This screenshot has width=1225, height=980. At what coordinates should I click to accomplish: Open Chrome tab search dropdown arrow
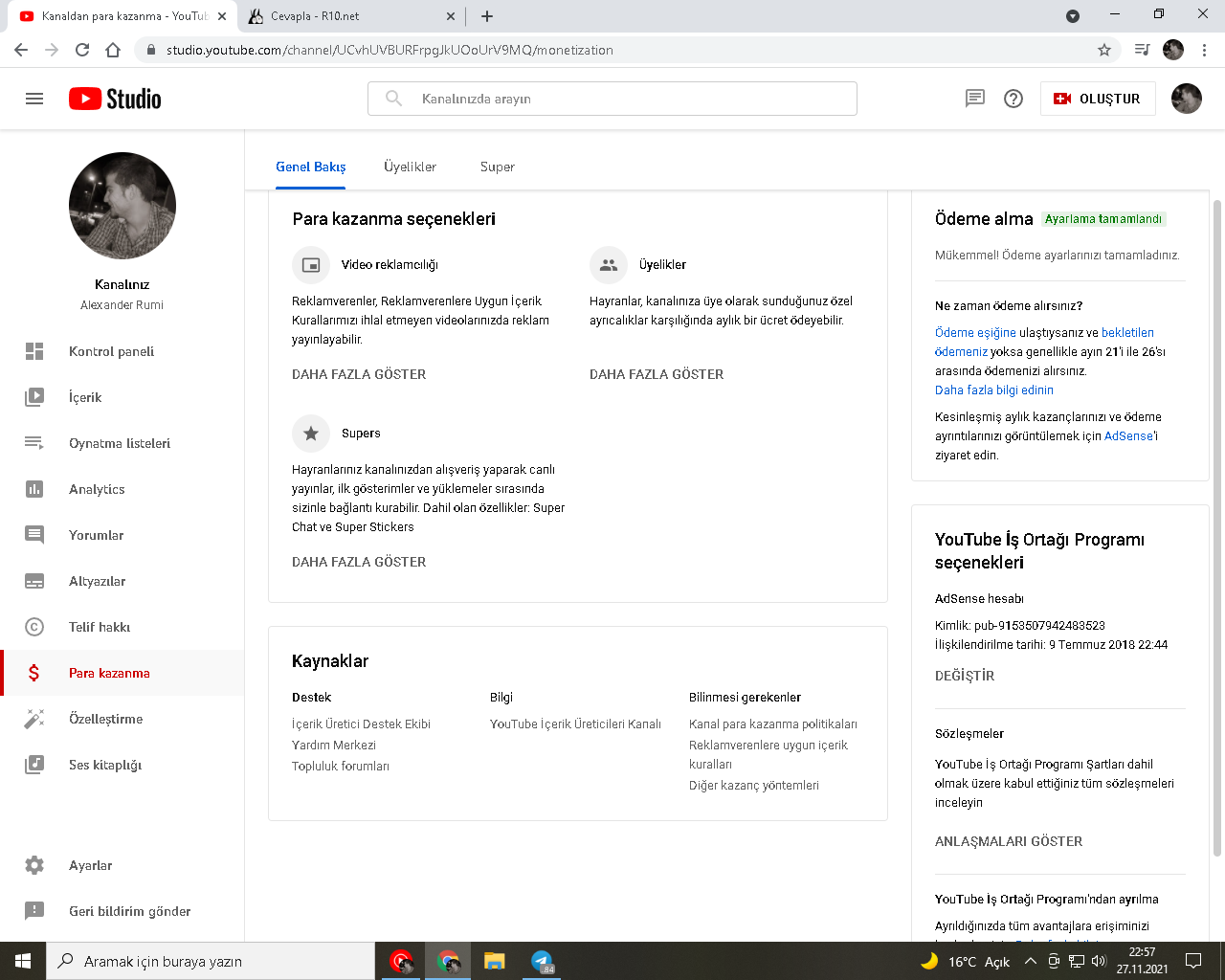1073,16
